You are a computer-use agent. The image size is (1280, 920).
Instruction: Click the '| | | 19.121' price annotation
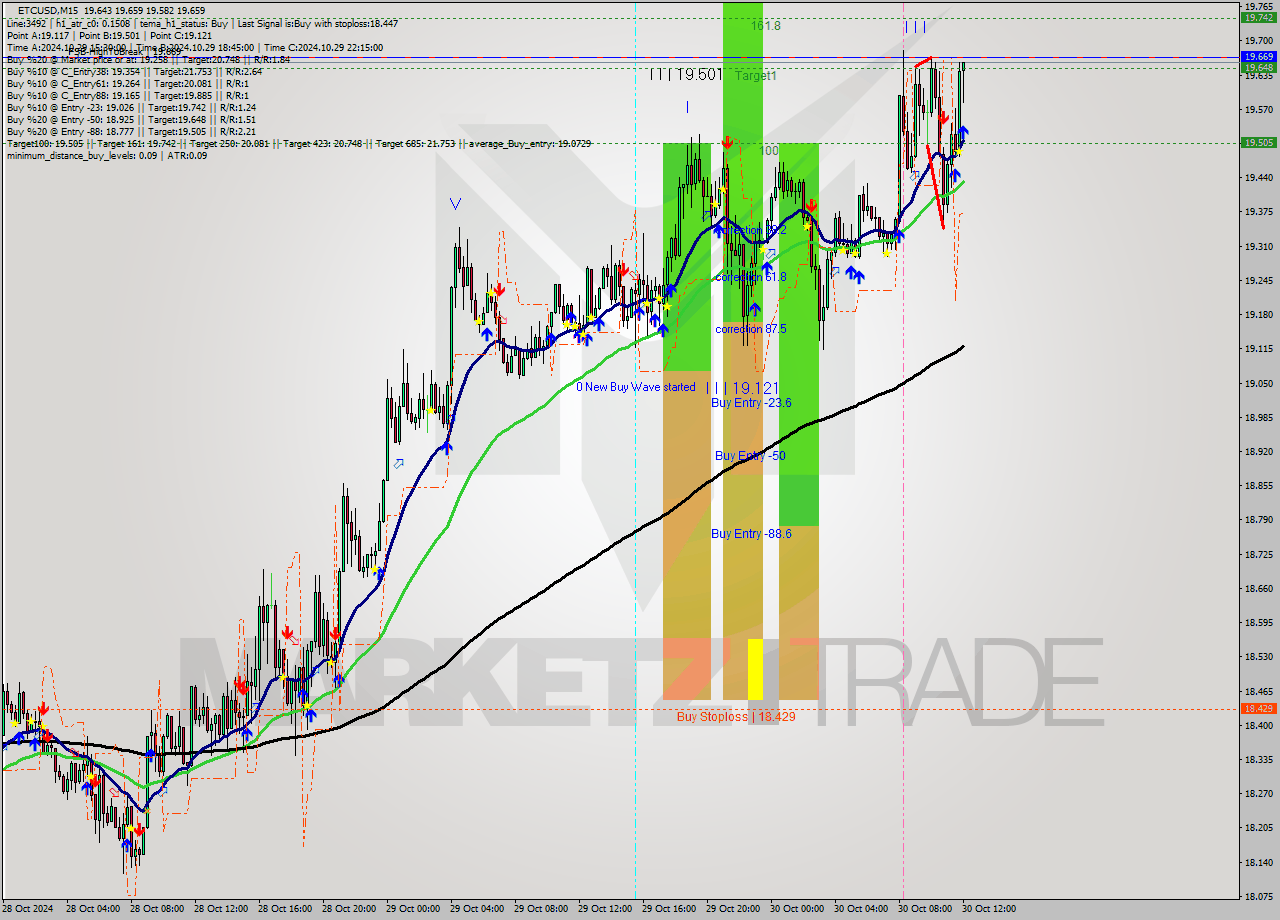742,387
